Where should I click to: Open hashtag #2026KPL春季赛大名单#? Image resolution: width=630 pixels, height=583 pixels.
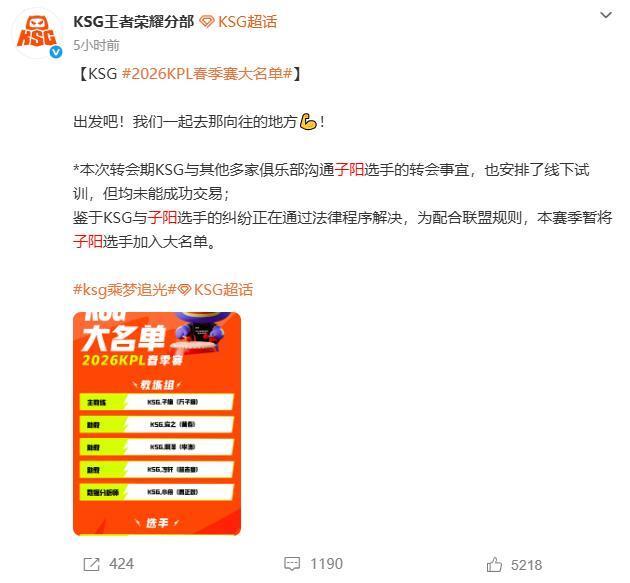[x=207, y=74]
